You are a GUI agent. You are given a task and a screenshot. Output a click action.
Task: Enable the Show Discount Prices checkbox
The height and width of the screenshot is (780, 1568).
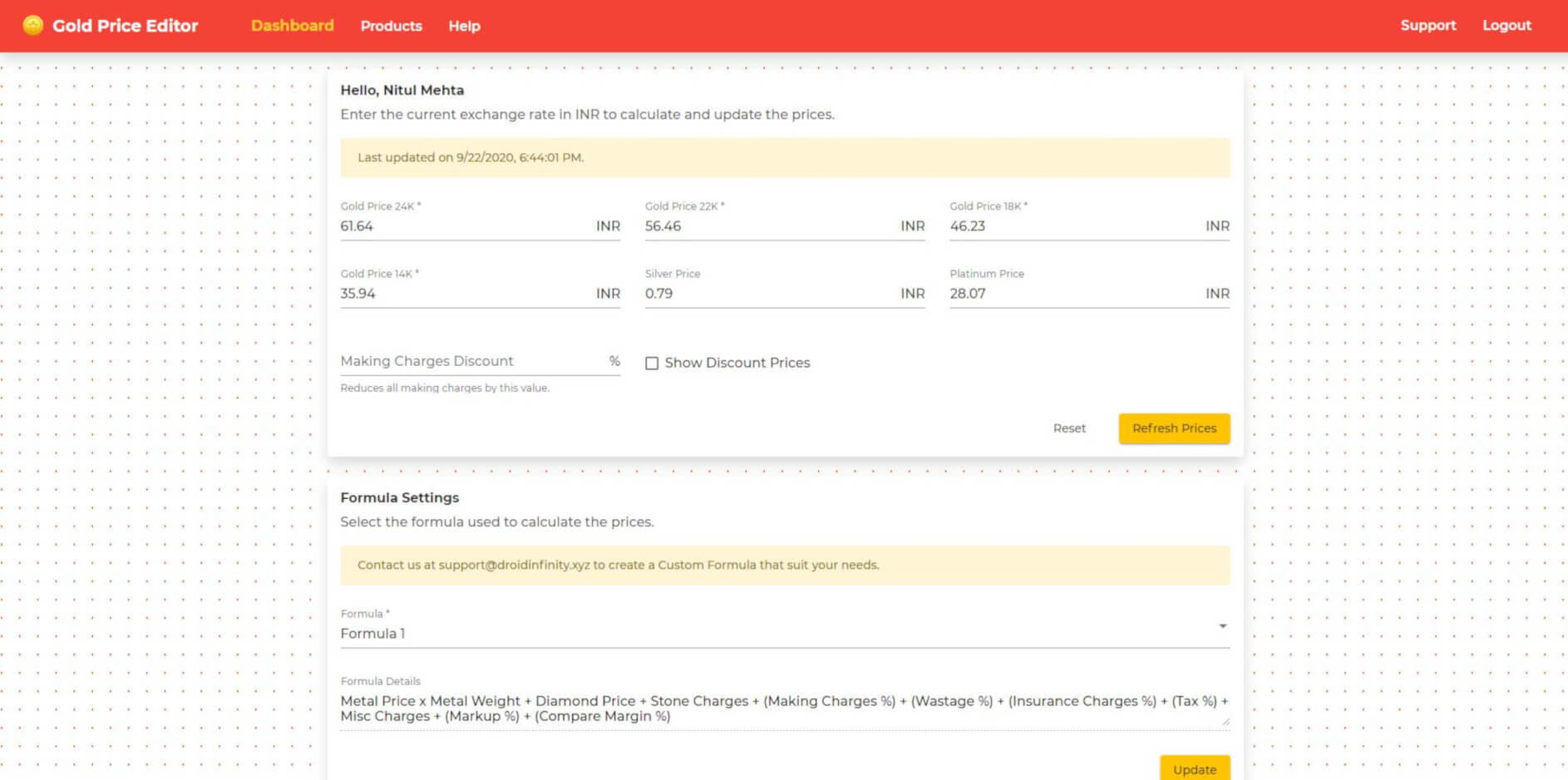(652, 363)
